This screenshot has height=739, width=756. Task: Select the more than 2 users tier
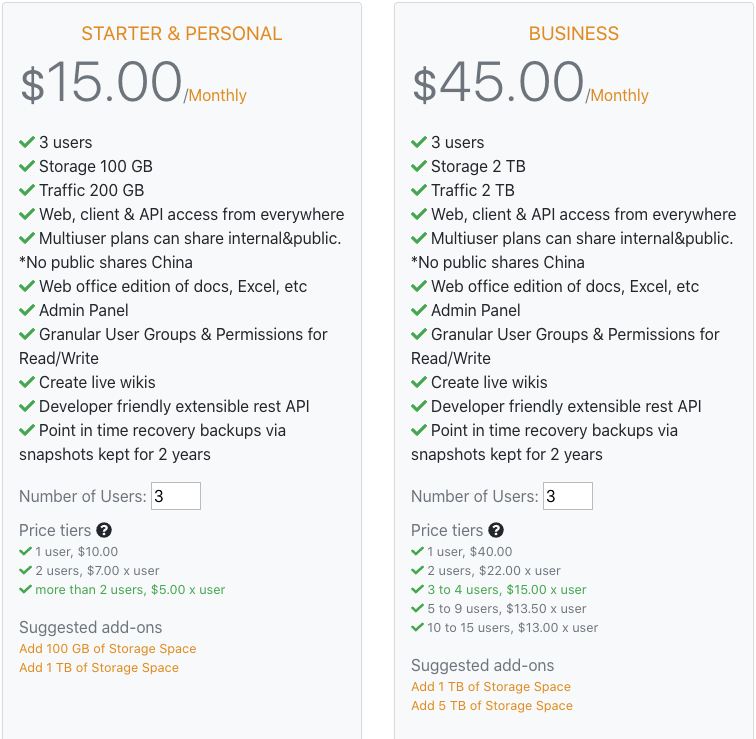(130, 590)
